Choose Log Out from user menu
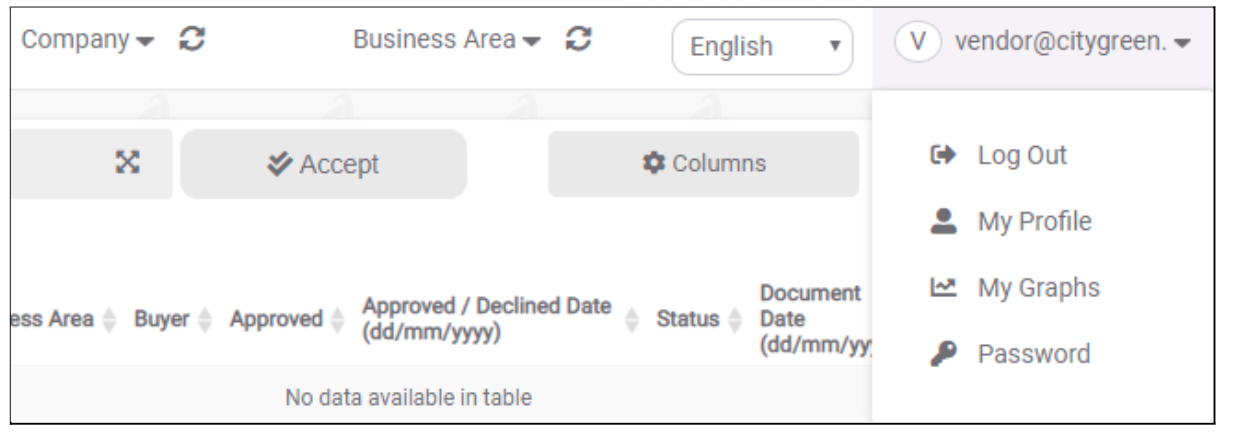This screenshot has width=1244, height=433. pos(1022,156)
